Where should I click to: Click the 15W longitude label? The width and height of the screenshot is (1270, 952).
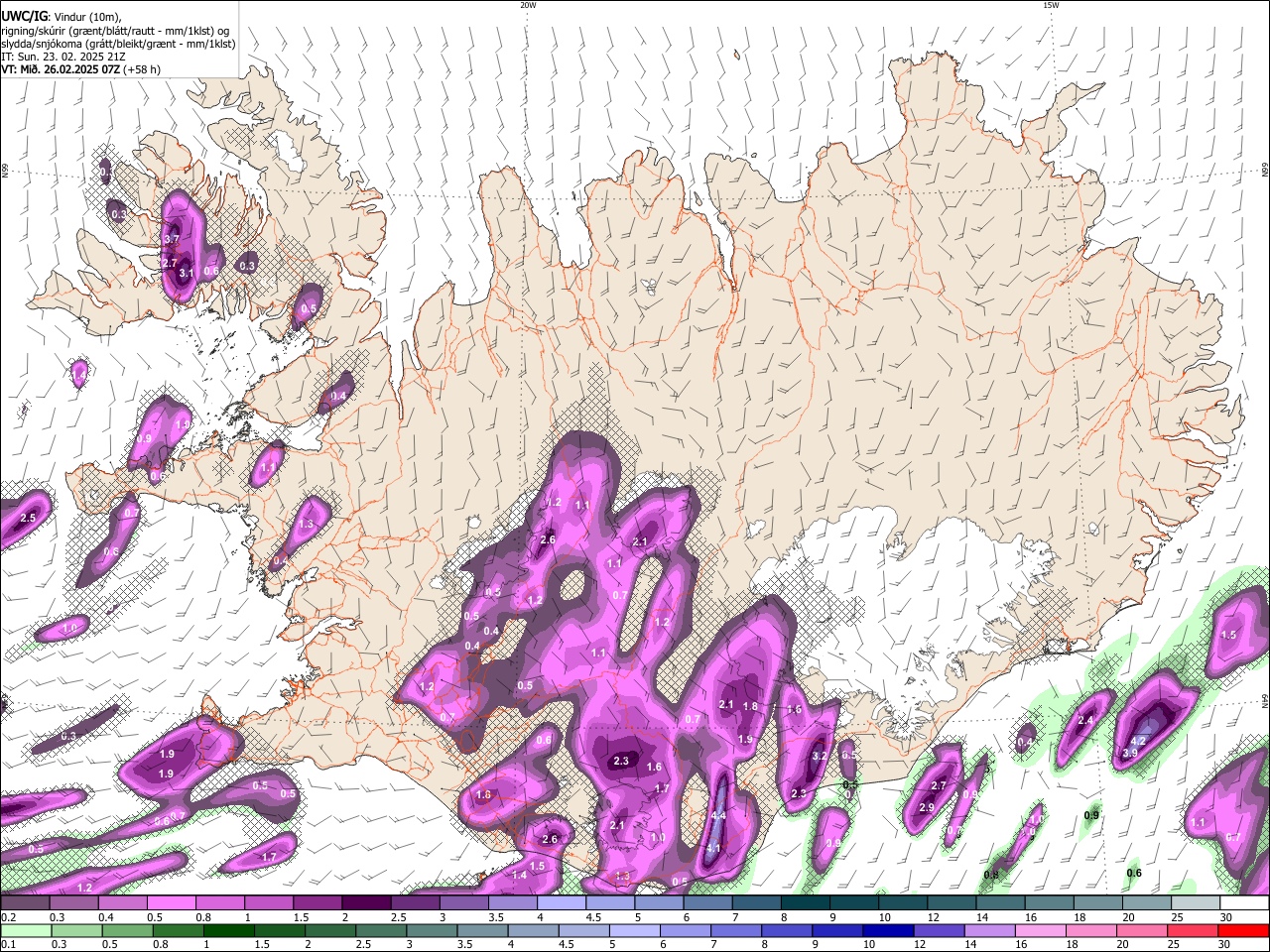point(1051,5)
